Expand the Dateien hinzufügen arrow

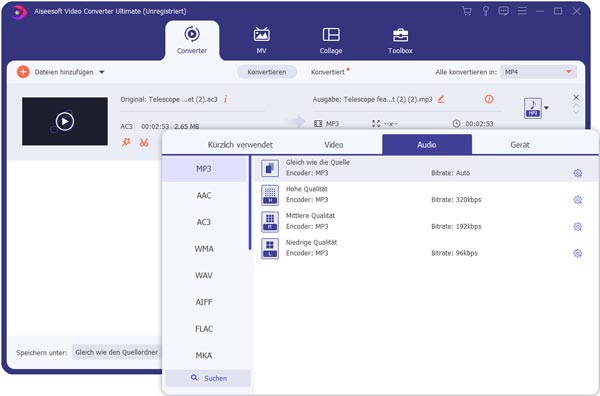pos(102,72)
